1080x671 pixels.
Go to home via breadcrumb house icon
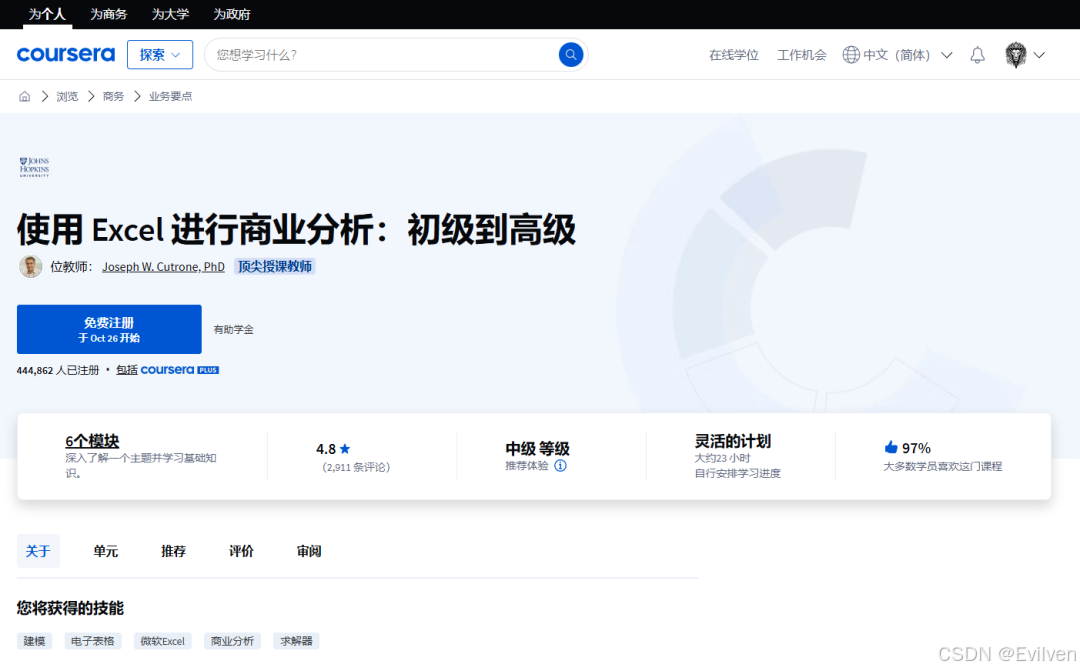pyautogui.click(x=24, y=96)
